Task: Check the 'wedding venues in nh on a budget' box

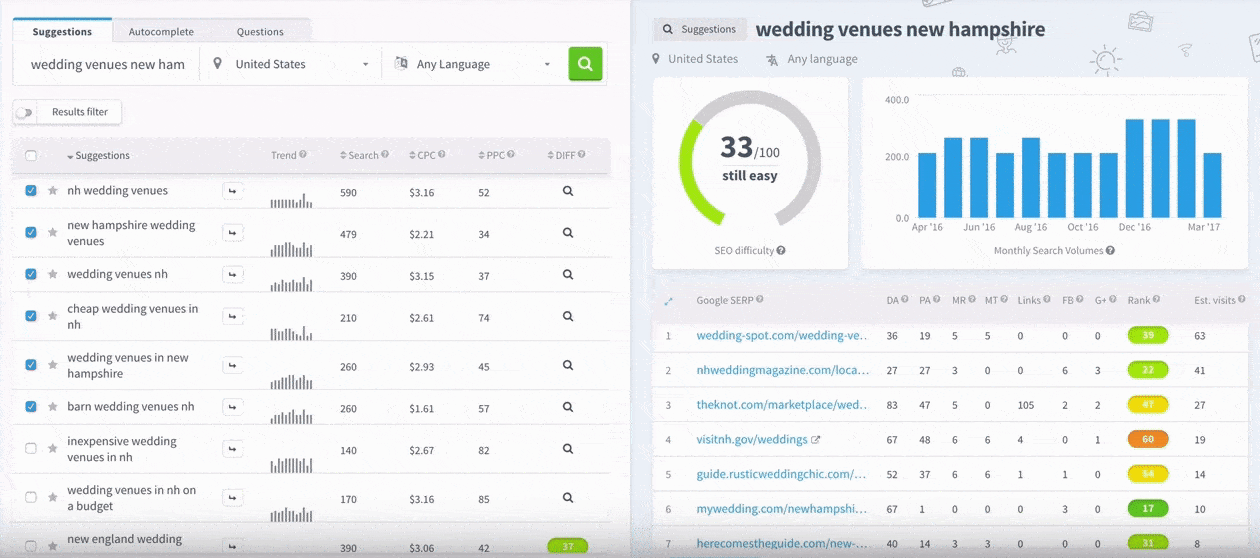Action: 31,497
